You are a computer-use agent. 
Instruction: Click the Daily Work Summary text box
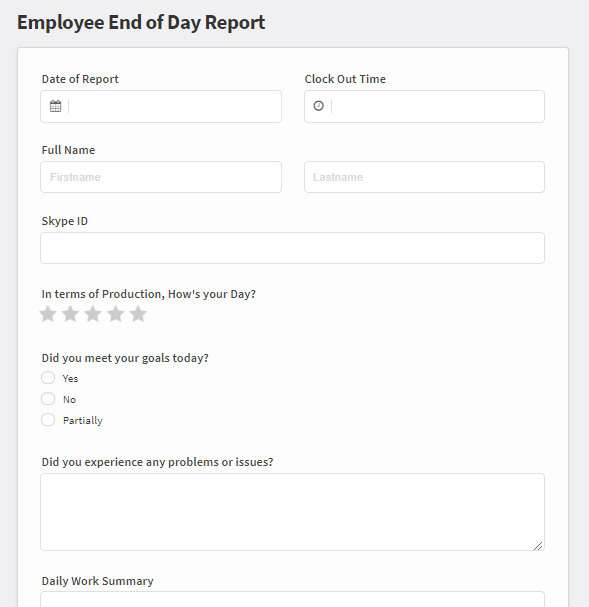(293, 599)
